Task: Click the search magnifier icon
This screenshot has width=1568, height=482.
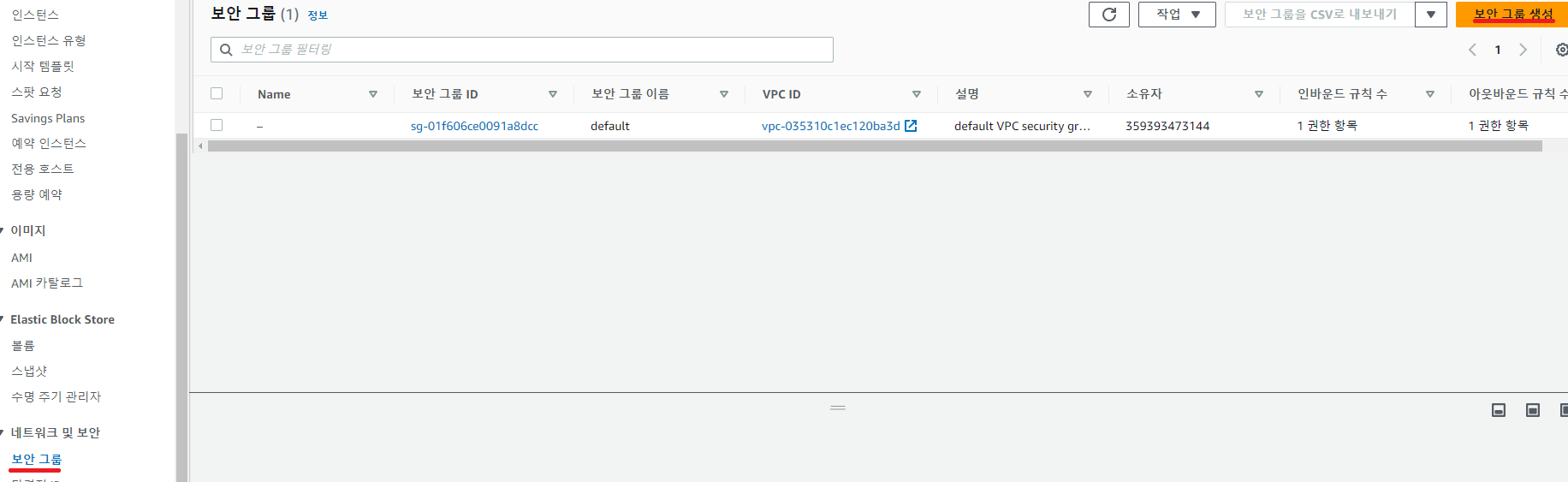Action: click(x=226, y=50)
